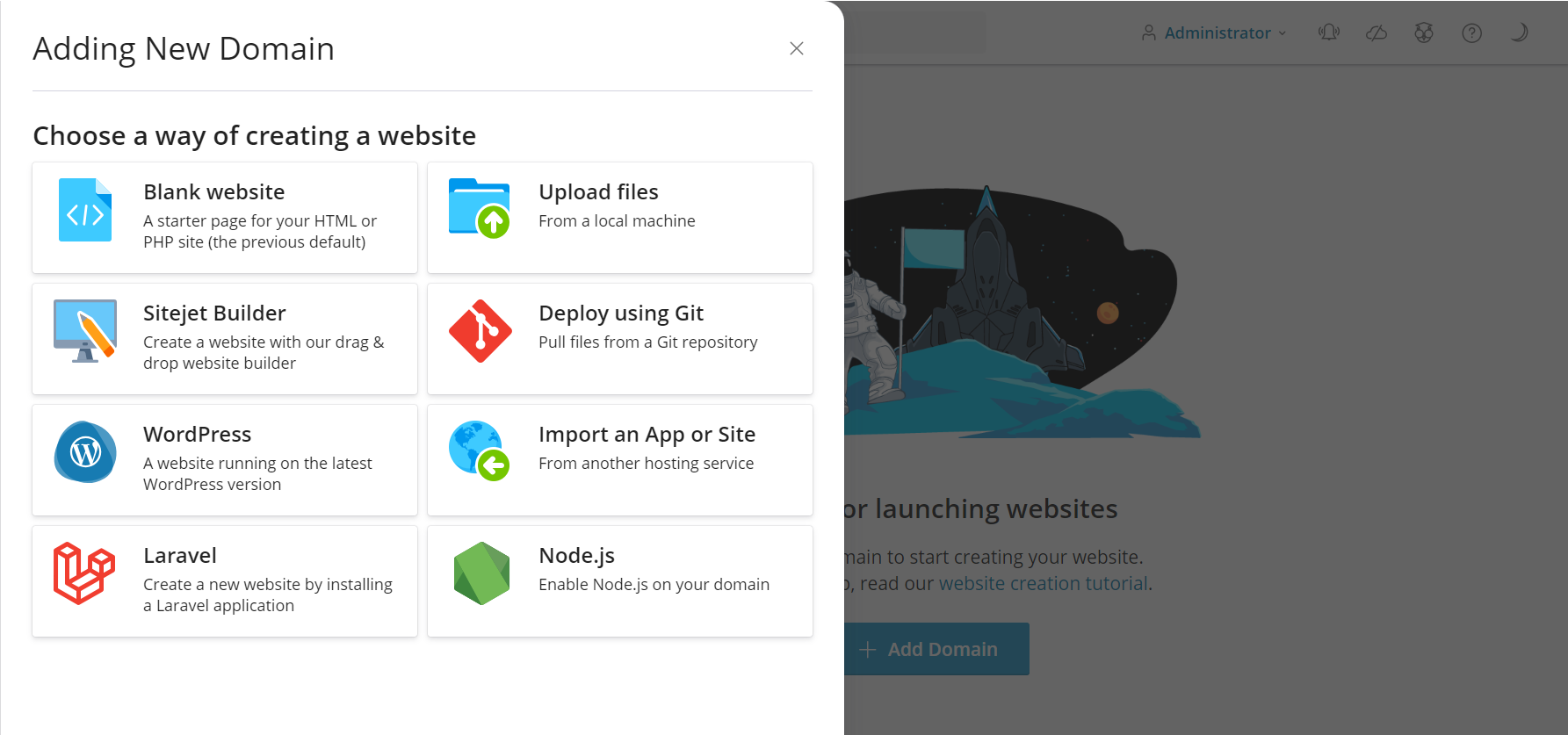Click 'Enable Node.js on your domain' text
Screen dimensions: 1568x735
click(654, 585)
